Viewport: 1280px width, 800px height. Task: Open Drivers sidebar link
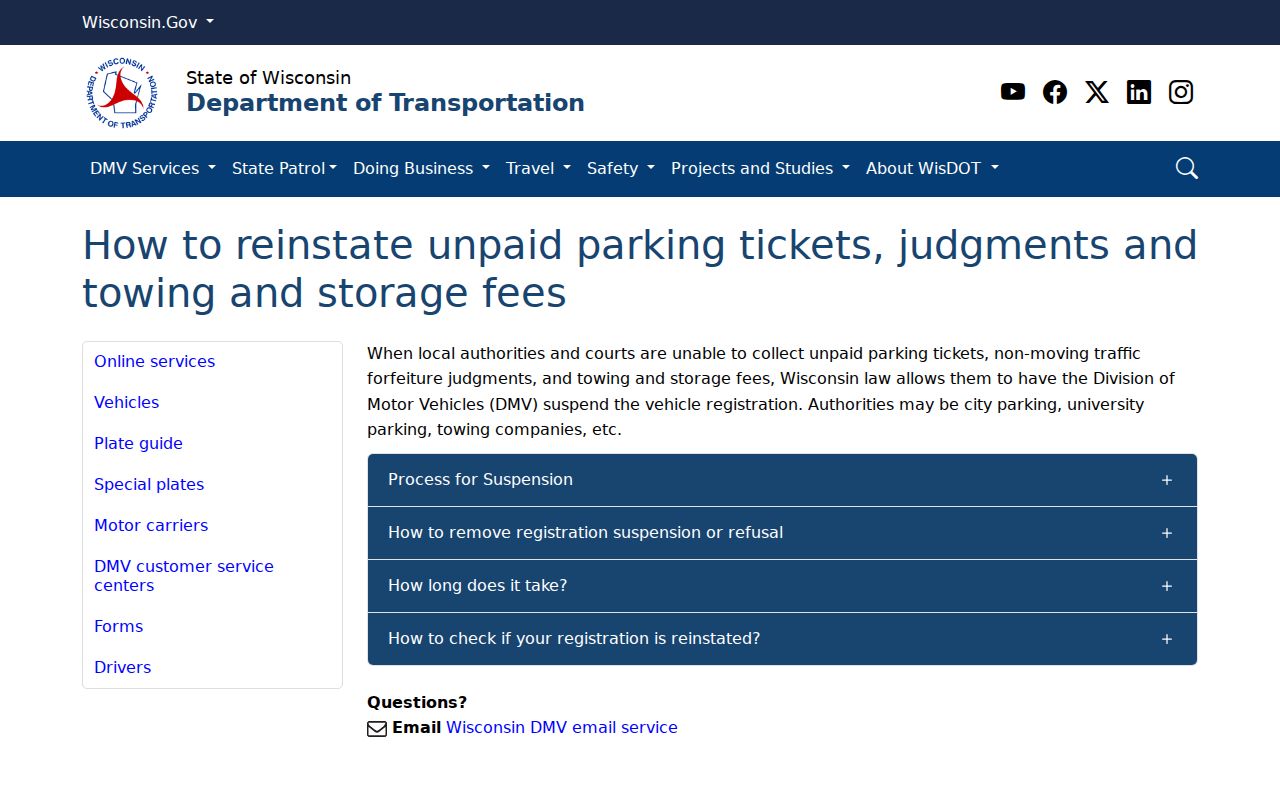tap(122, 668)
